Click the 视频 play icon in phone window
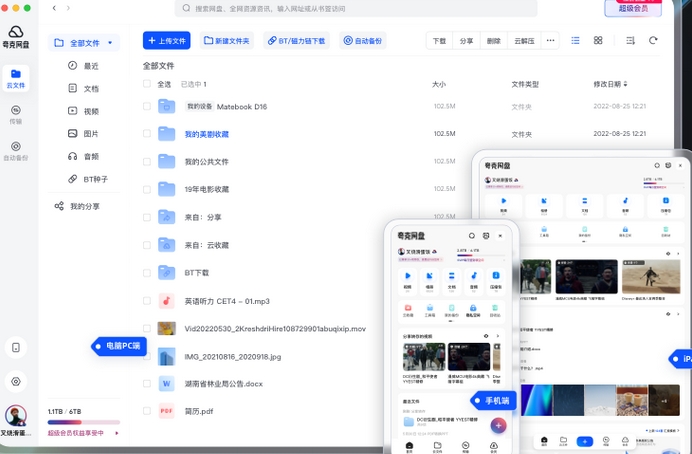The width and height of the screenshot is (692, 454). (408, 276)
